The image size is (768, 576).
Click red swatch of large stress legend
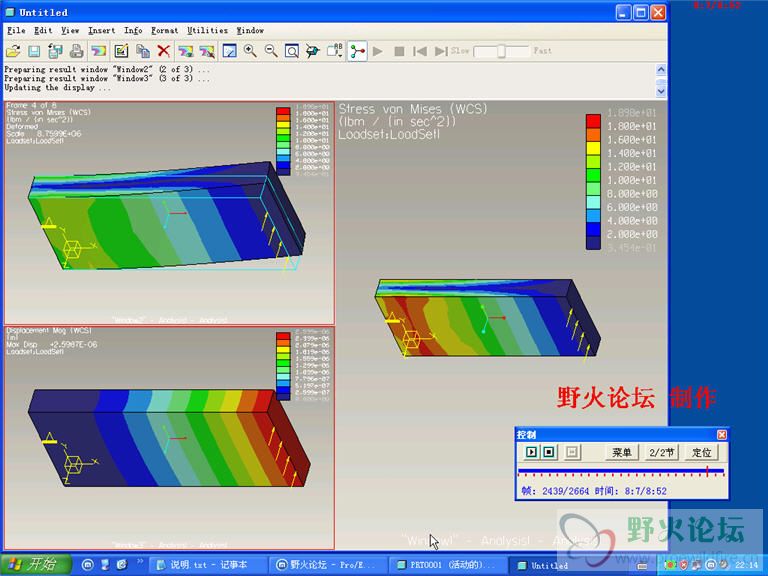[x=593, y=121]
